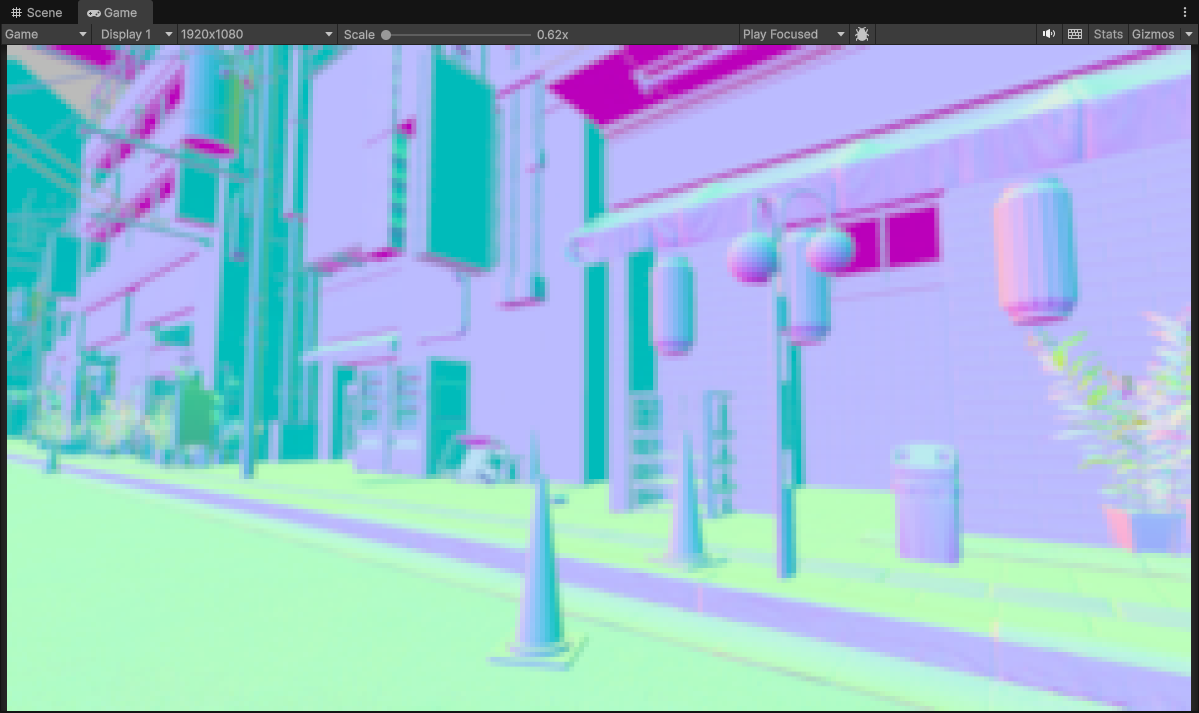Select the Game tab
The height and width of the screenshot is (713, 1199).
tap(112, 13)
